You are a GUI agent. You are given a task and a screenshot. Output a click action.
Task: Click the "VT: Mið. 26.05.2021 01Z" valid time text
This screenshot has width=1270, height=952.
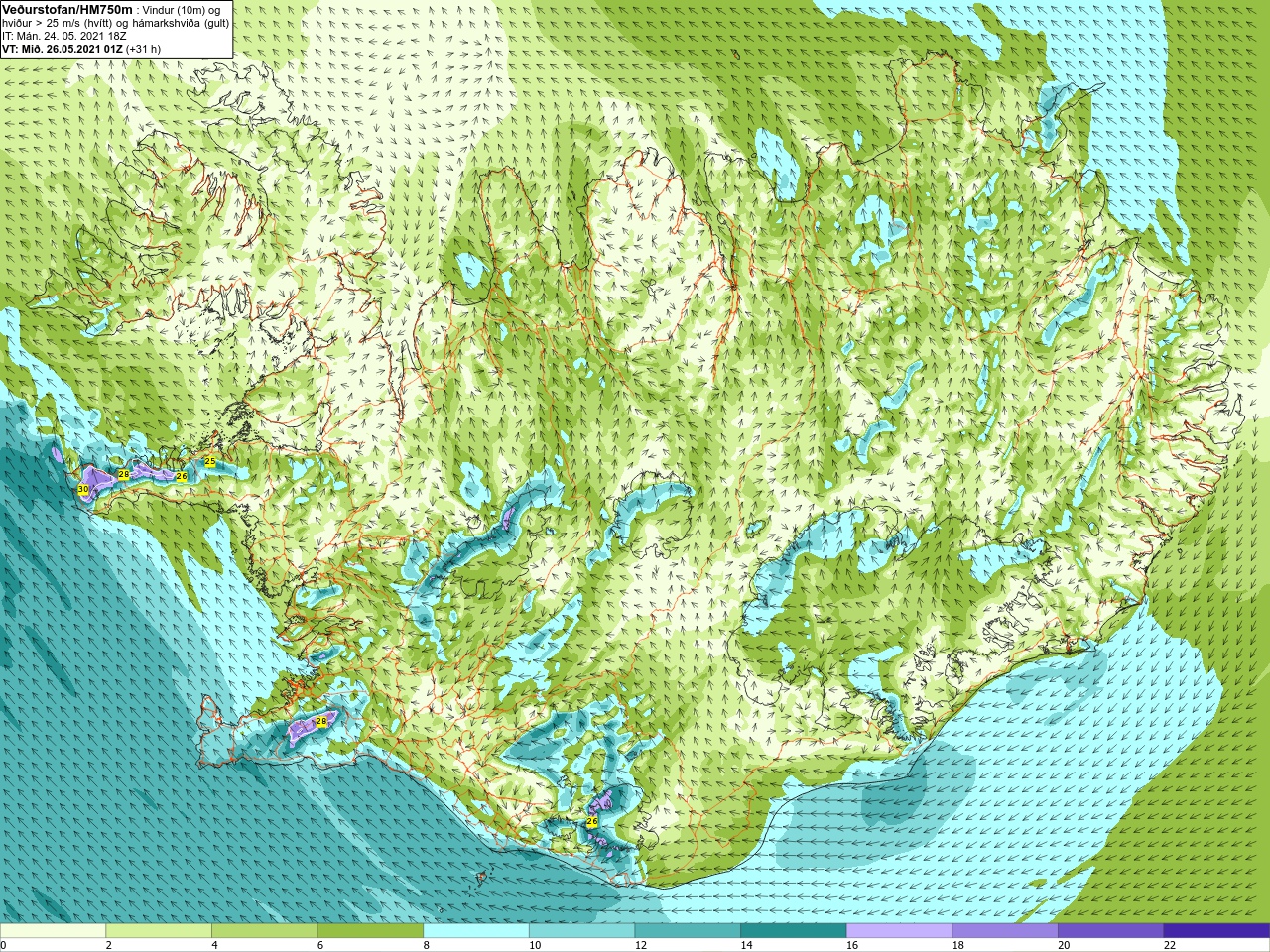(x=63, y=49)
